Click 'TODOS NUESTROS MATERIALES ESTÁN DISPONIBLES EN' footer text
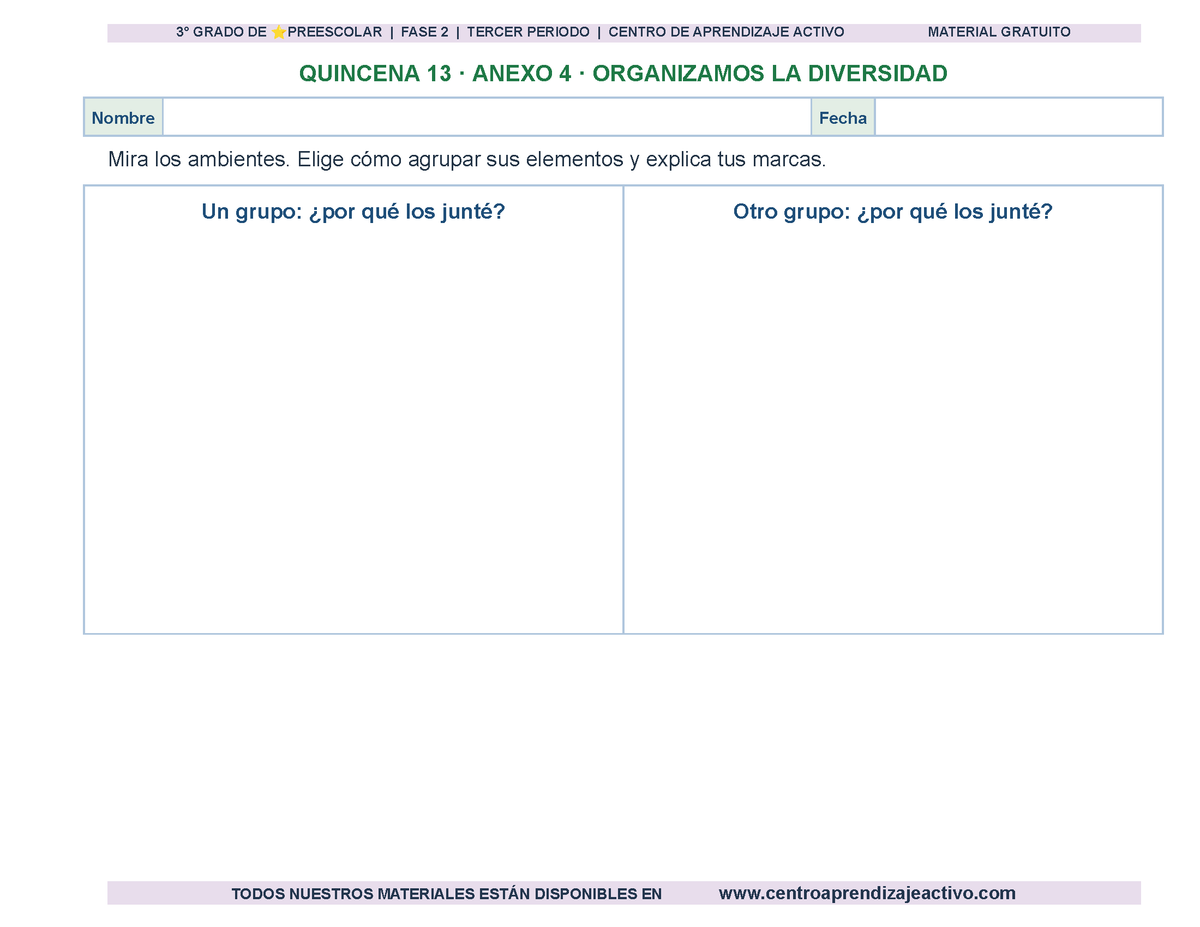This screenshot has width=1200, height=927. [446, 894]
